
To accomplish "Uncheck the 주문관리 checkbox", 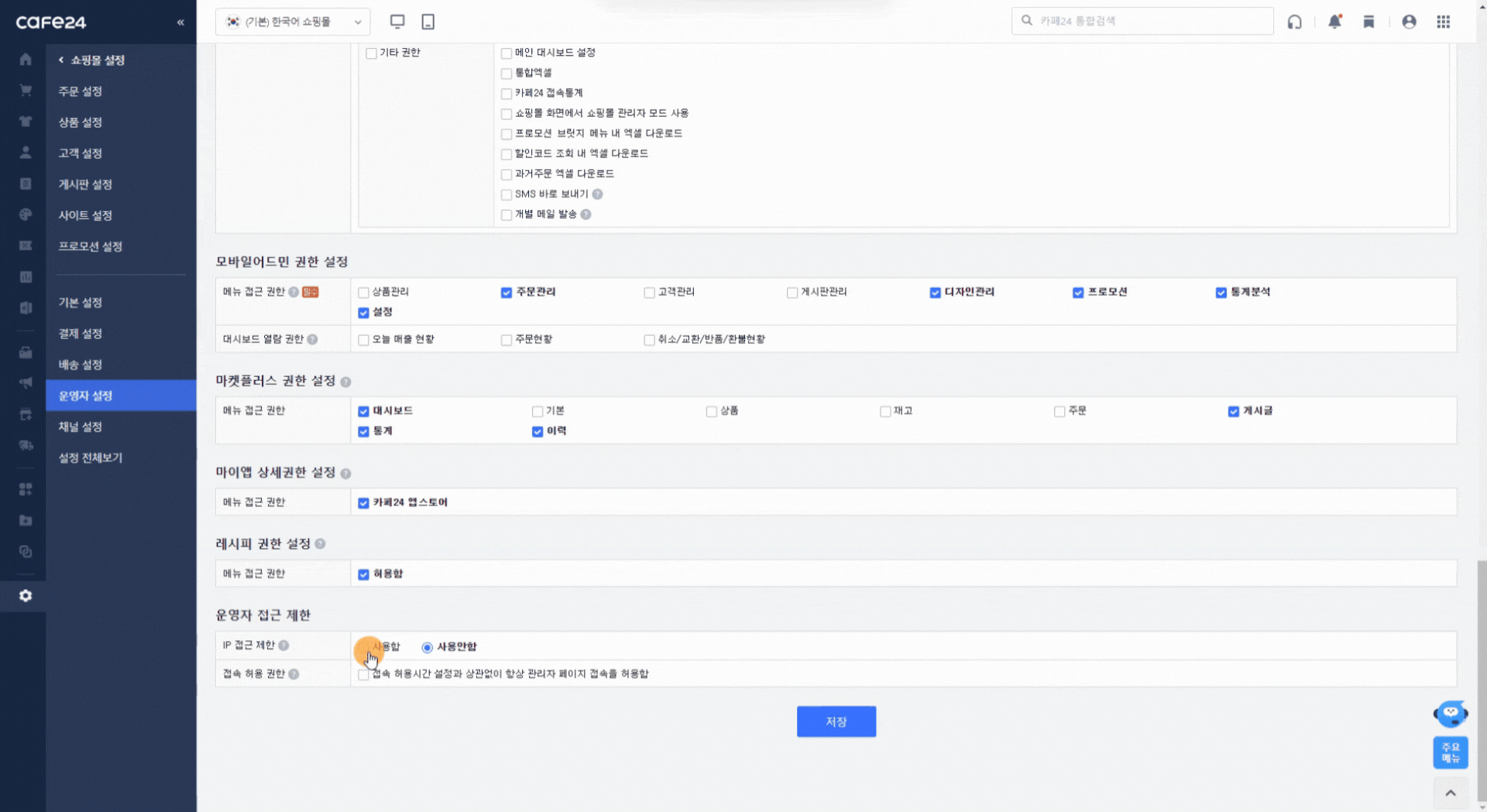I will [507, 293].
